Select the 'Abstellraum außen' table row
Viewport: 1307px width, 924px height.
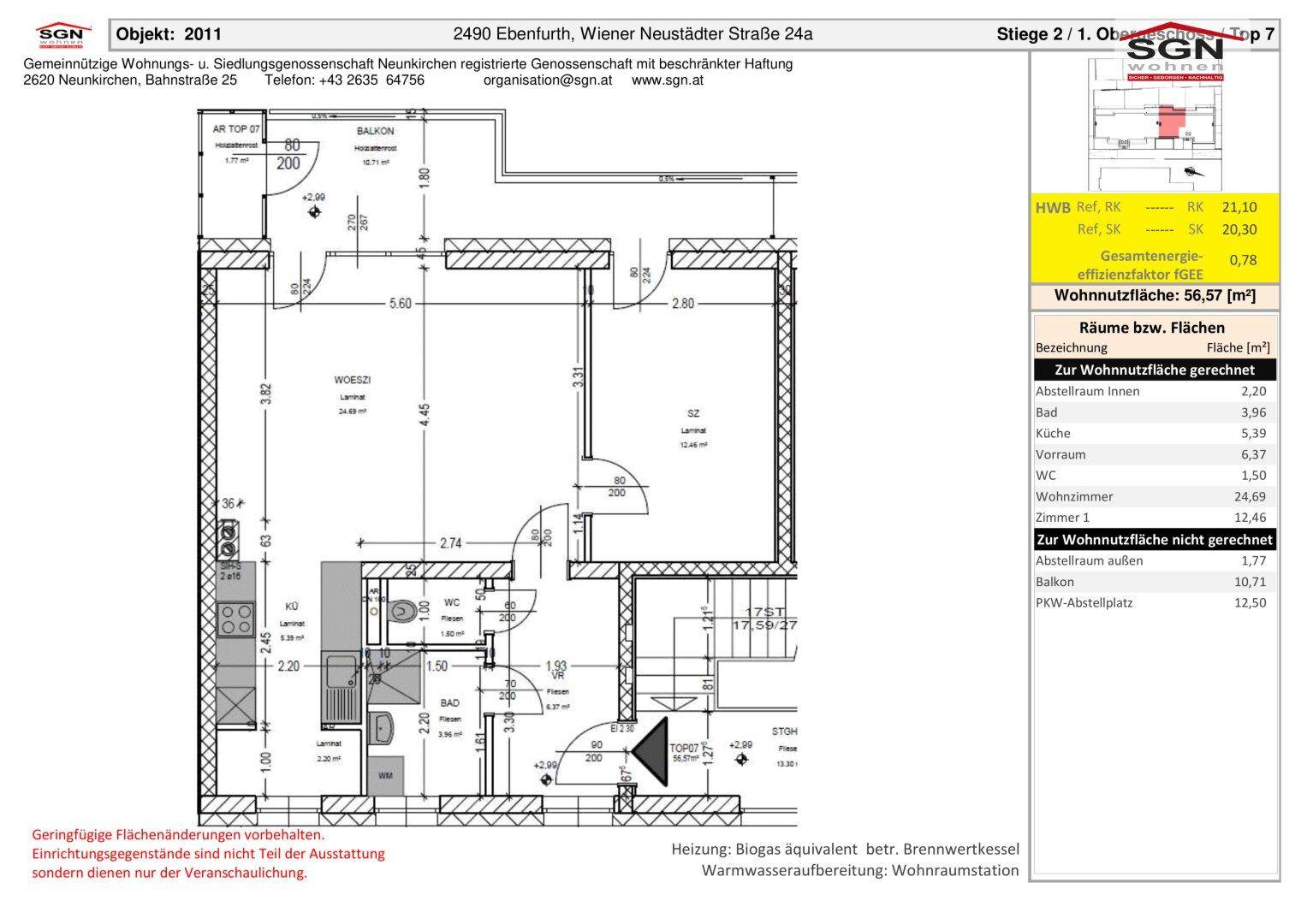(x=1156, y=560)
